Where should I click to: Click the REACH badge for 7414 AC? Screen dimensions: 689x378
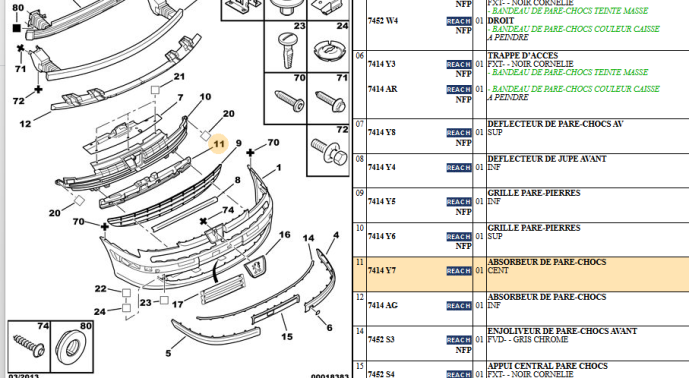459,305
